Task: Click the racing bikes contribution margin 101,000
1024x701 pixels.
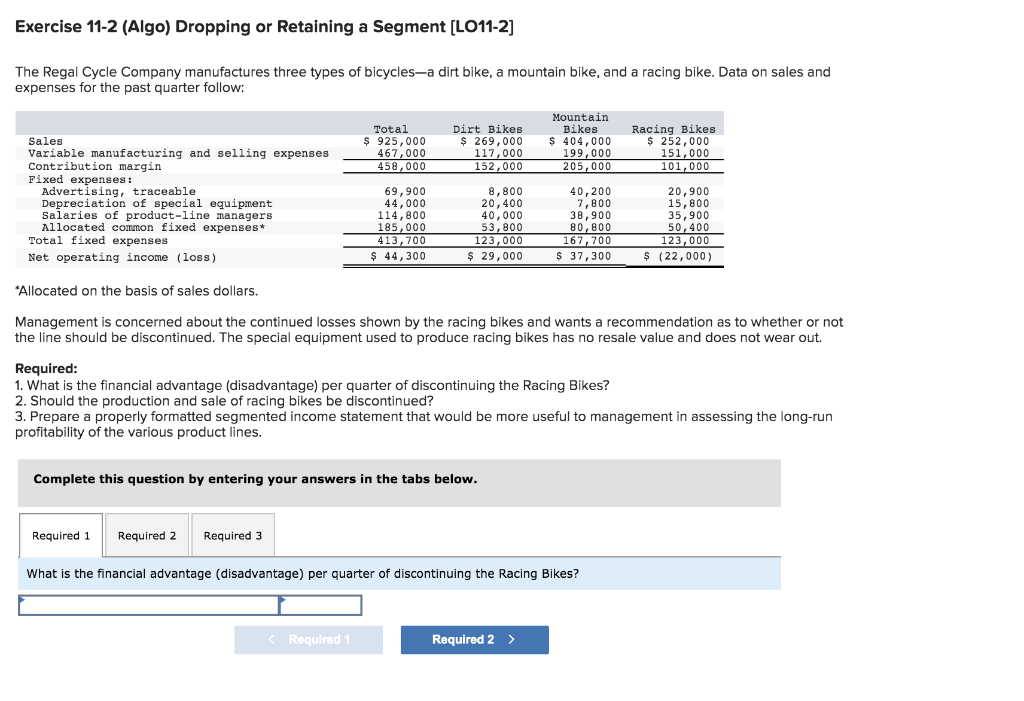Action: [684, 166]
